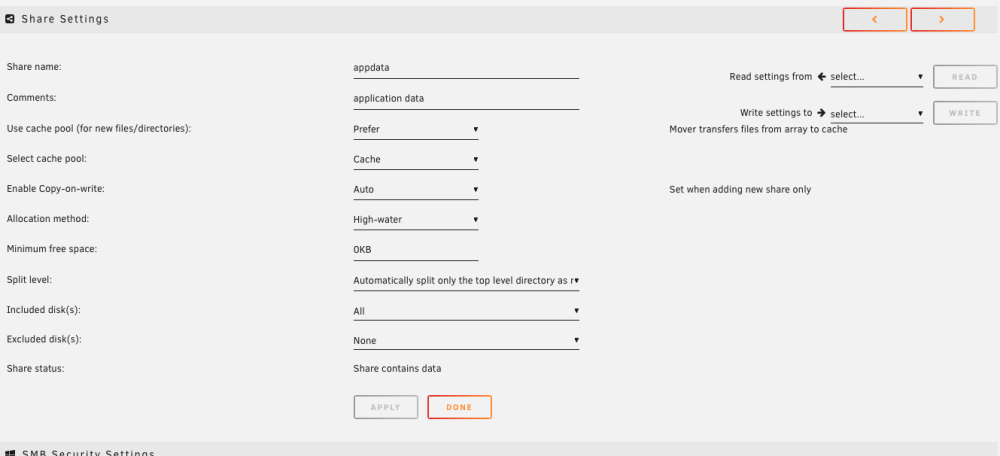The height and width of the screenshot is (456, 1000).
Task: Click the 'Enable Copy-on-write:' label
Action: 55,189
